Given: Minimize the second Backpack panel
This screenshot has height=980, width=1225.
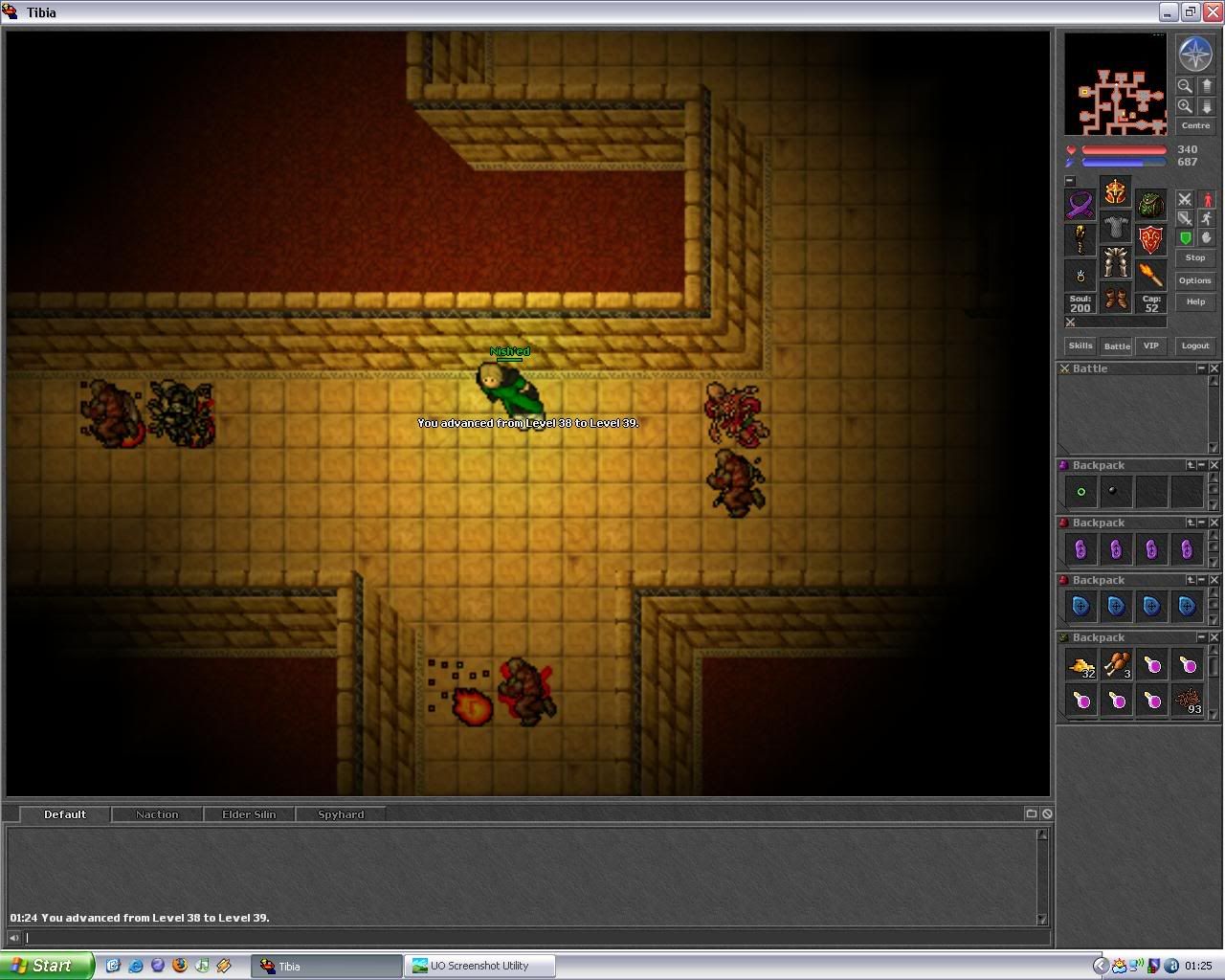Looking at the screenshot, I should 1202,523.
